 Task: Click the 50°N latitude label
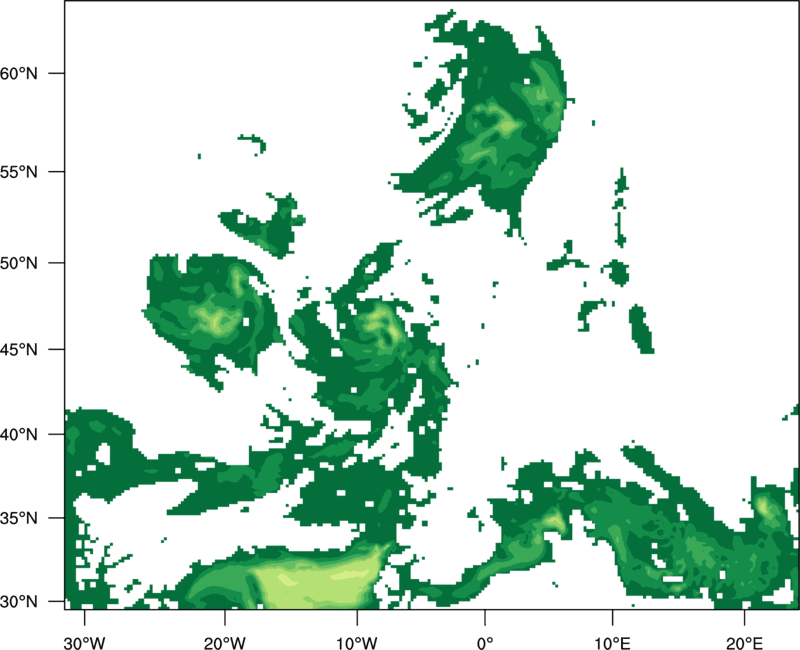coord(19,263)
